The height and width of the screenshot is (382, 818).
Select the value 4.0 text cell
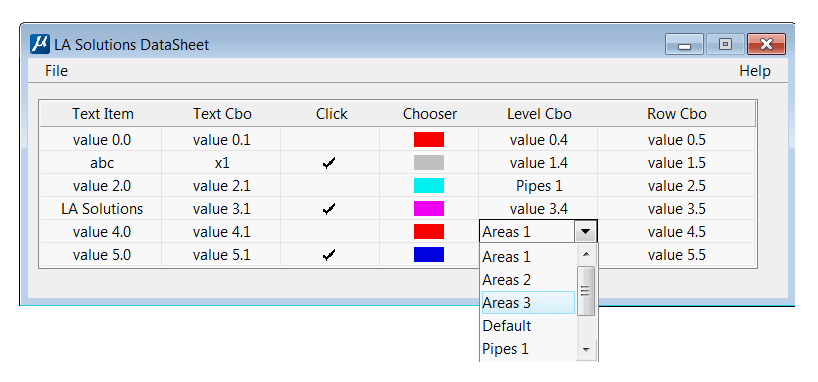click(x=102, y=232)
